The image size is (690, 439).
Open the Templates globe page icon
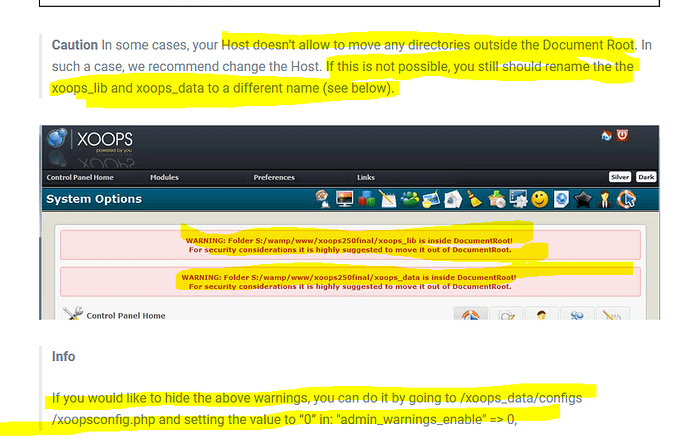coord(561,199)
